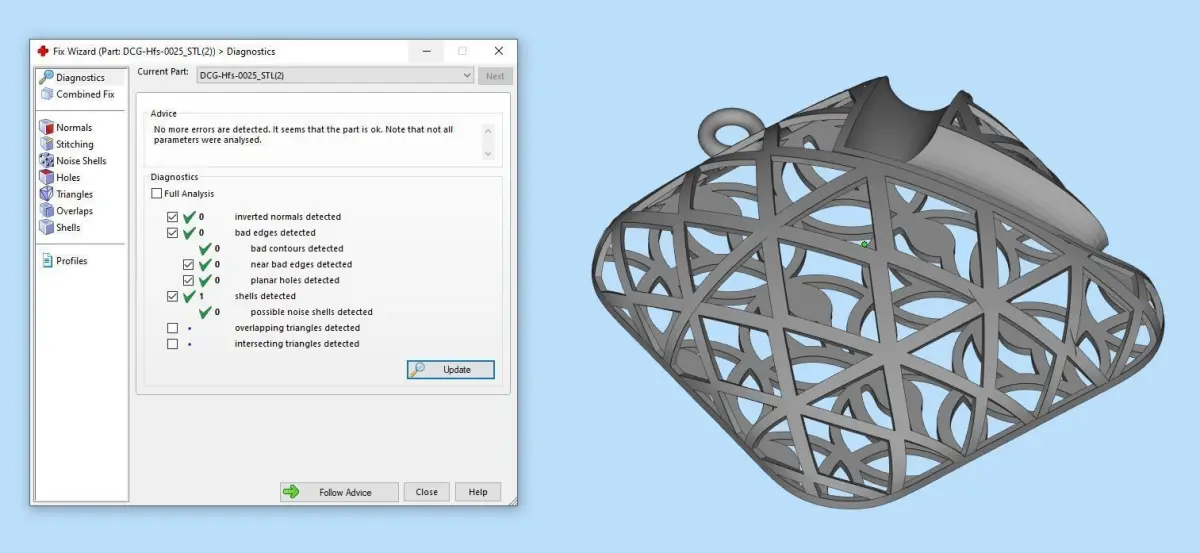Click the Close button at the bottom
The height and width of the screenshot is (553, 1200).
(427, 492)
